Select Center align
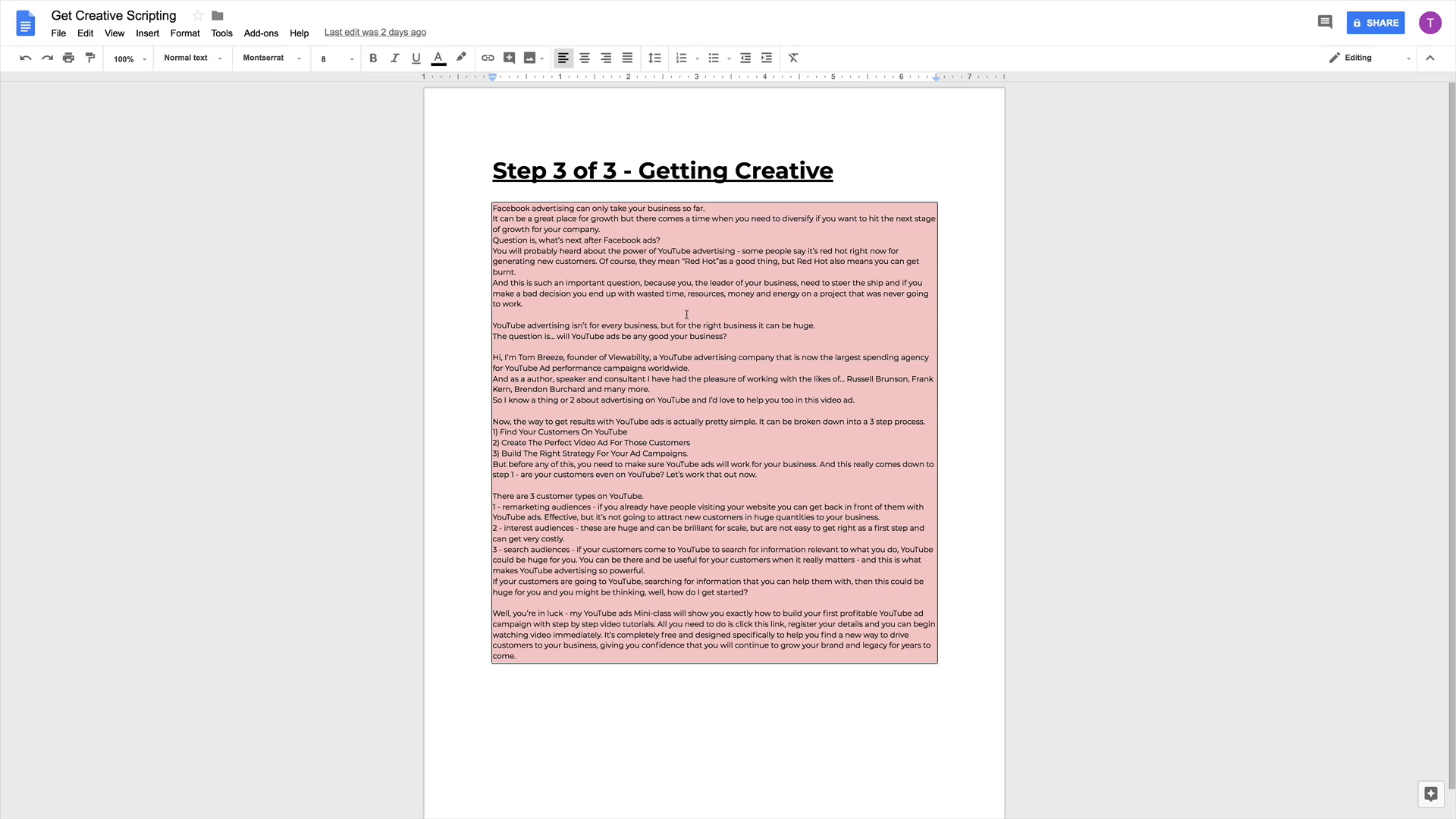 point(585,58)
